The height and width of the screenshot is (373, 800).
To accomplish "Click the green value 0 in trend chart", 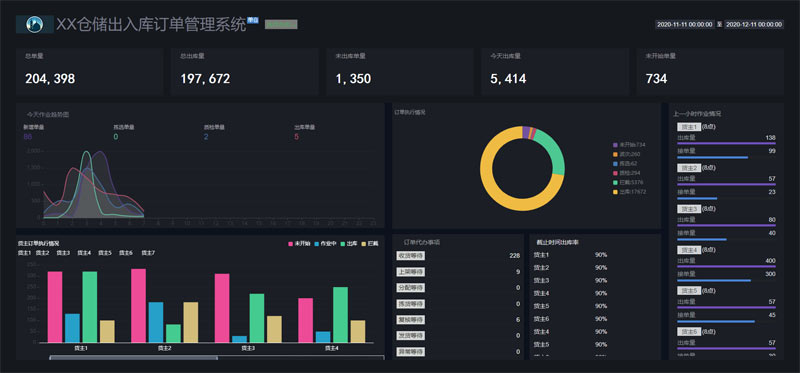I will click(x=116, y=137).
